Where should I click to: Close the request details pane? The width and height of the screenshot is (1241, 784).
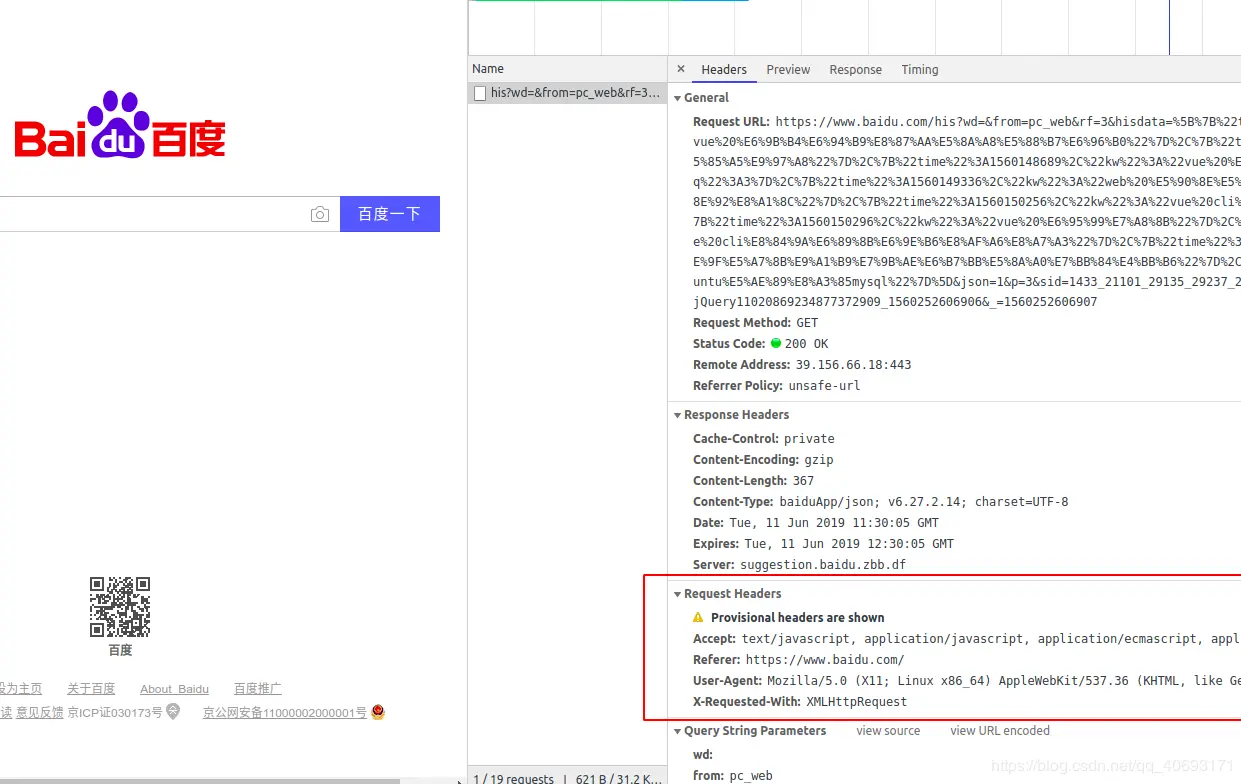[x=681, y=69]
